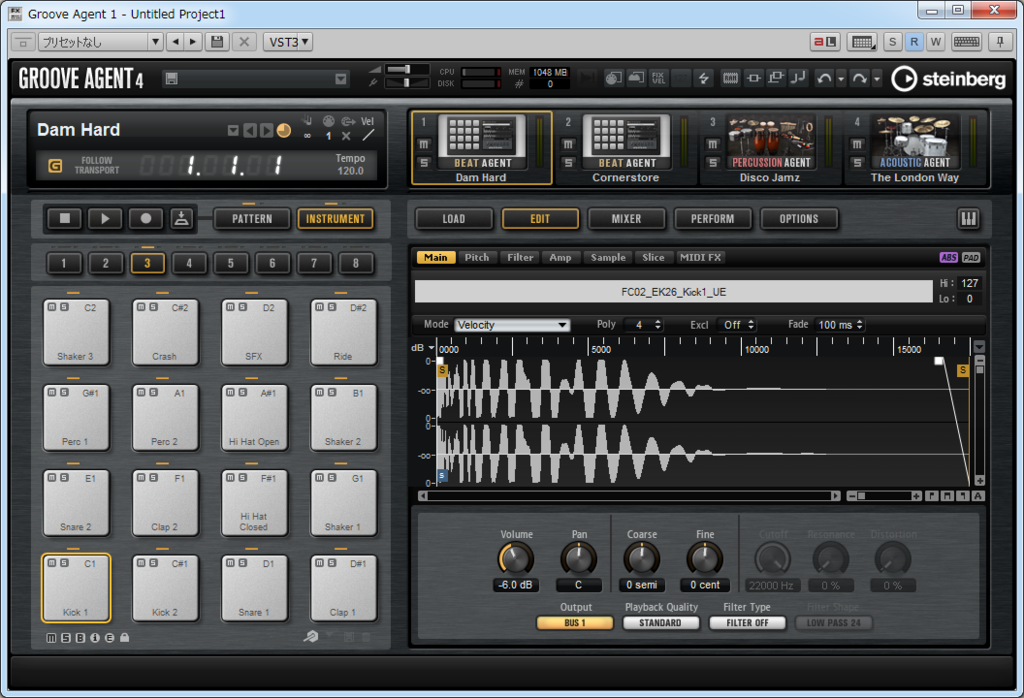Switch to the Pitch tab
Screen dimensions: 1024x698
477,257
